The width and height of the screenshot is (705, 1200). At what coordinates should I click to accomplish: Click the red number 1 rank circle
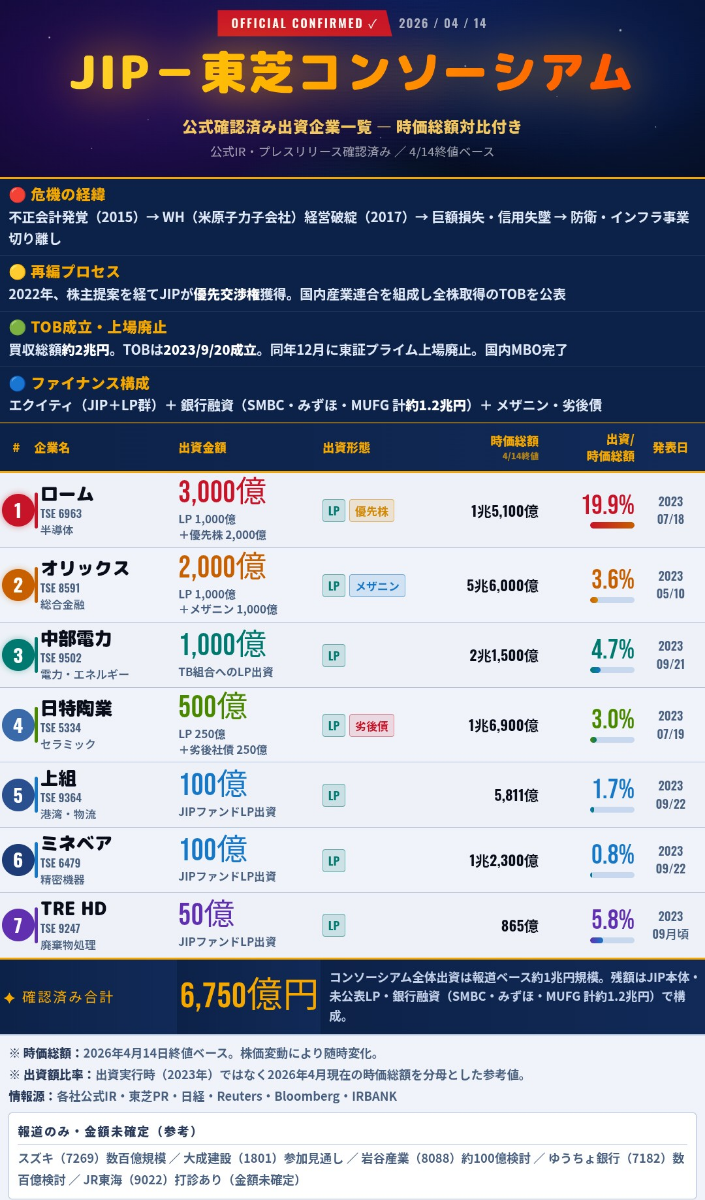click(18, 511)
